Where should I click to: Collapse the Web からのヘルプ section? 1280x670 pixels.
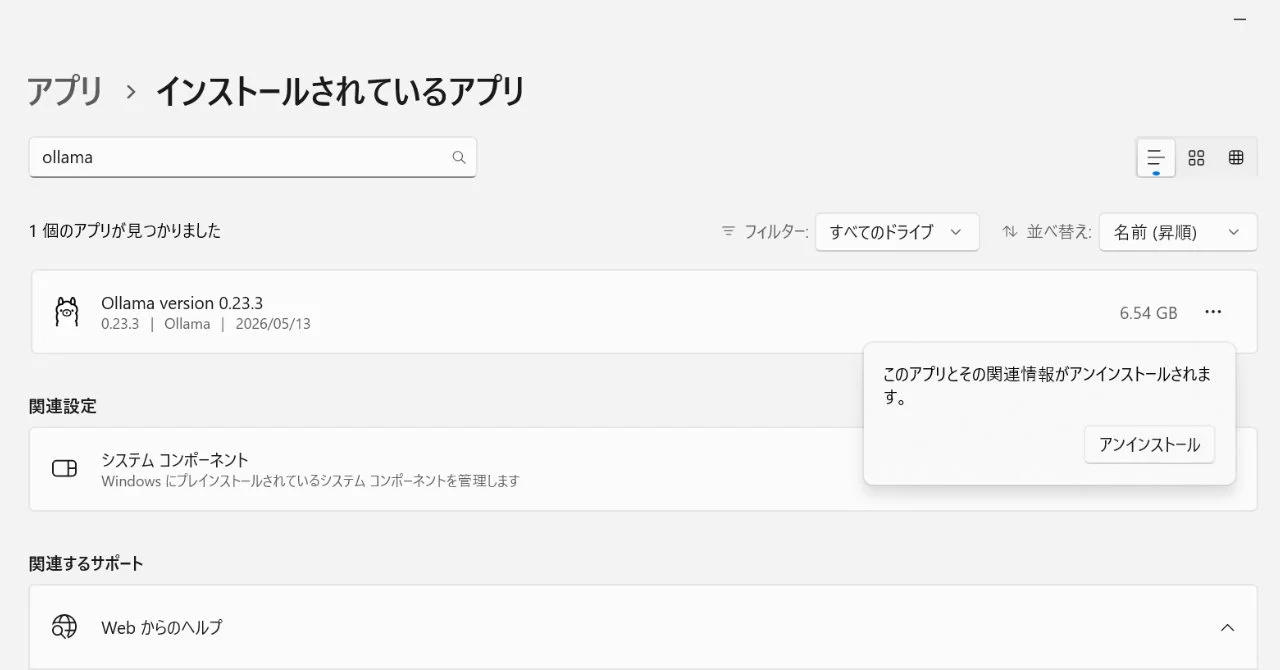click(1228, 628)
